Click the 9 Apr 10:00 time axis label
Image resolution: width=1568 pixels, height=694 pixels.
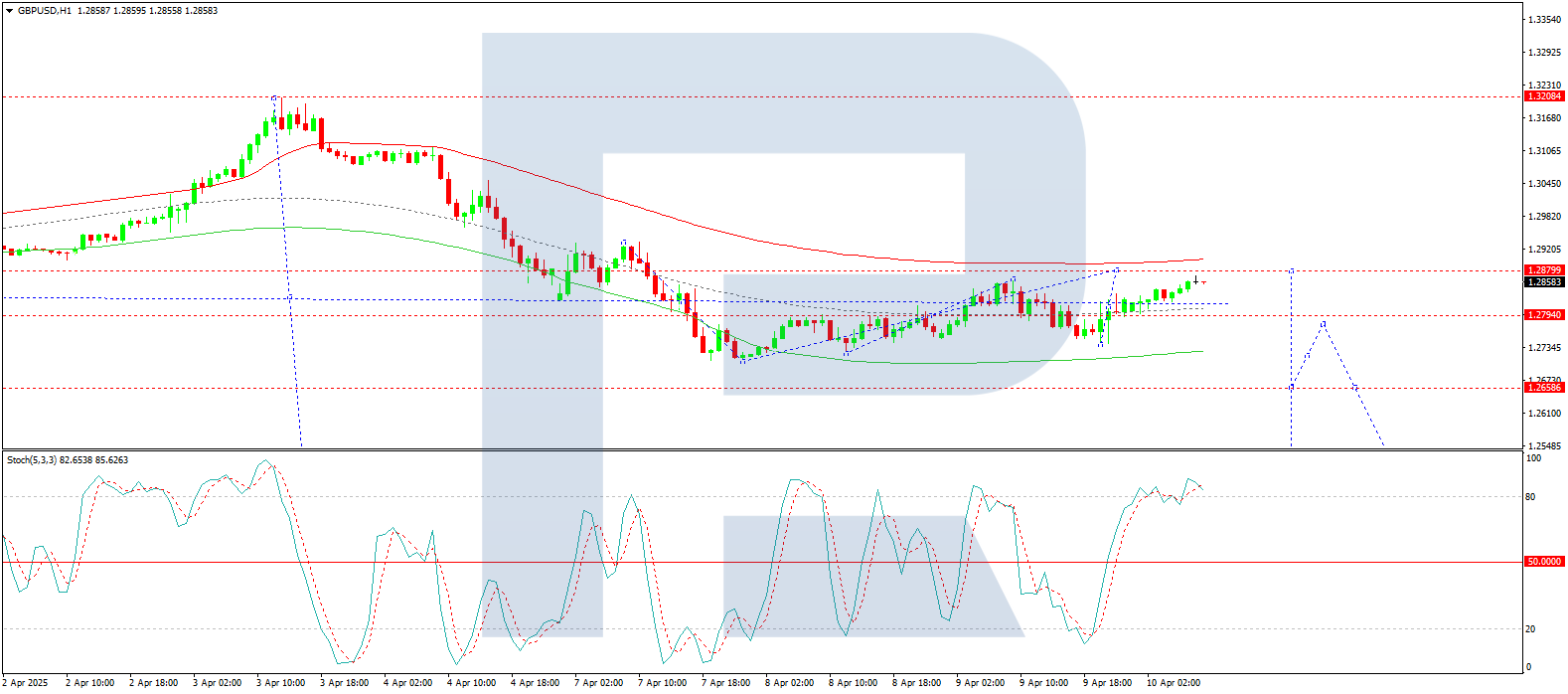coord(1044,683)
